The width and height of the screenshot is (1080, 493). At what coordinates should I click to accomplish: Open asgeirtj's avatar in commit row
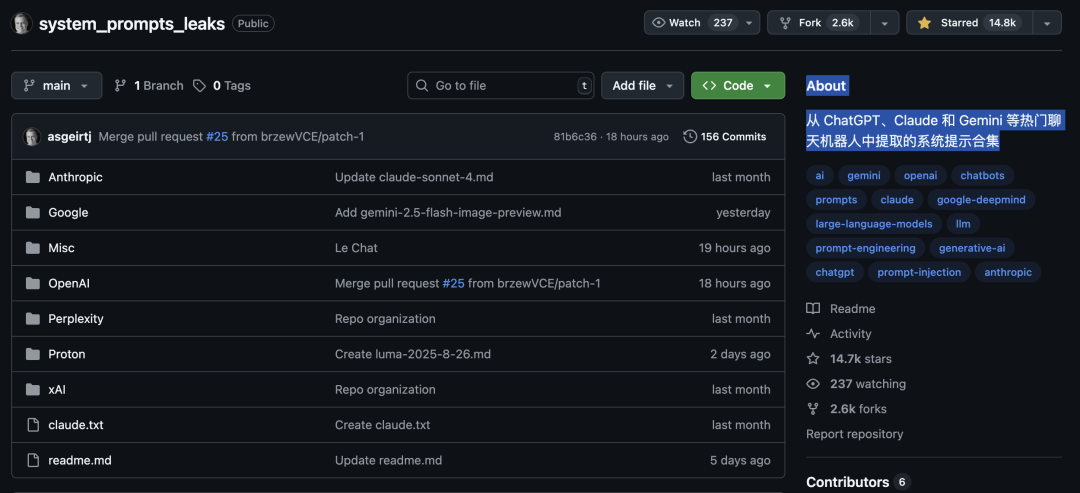point(32,137)
